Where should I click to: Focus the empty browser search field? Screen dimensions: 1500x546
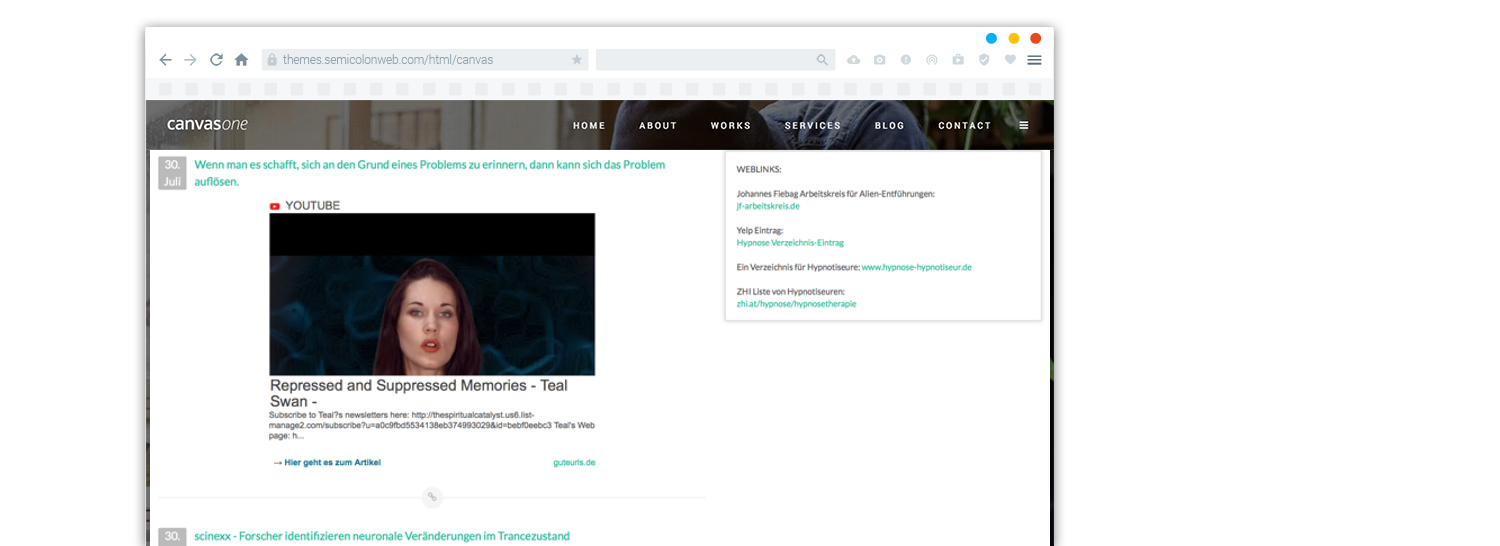click(715, 60)
